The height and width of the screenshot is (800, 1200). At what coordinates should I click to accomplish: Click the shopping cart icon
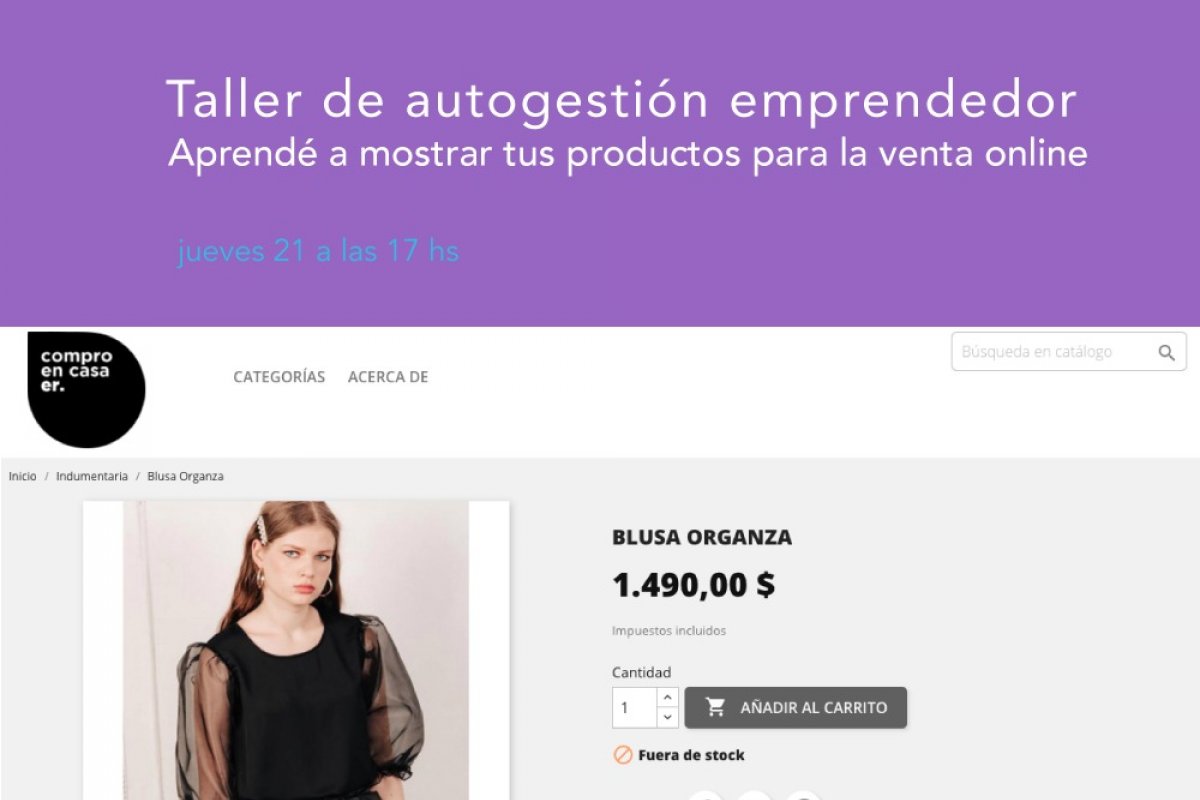pyautogui.click(x=715, y=707)
